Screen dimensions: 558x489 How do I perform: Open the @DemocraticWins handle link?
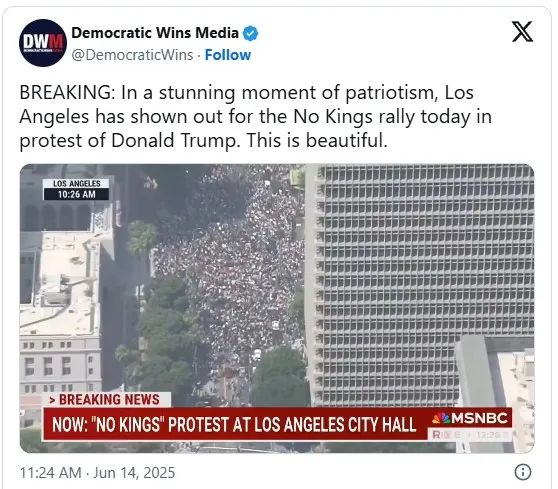(132, 55)
